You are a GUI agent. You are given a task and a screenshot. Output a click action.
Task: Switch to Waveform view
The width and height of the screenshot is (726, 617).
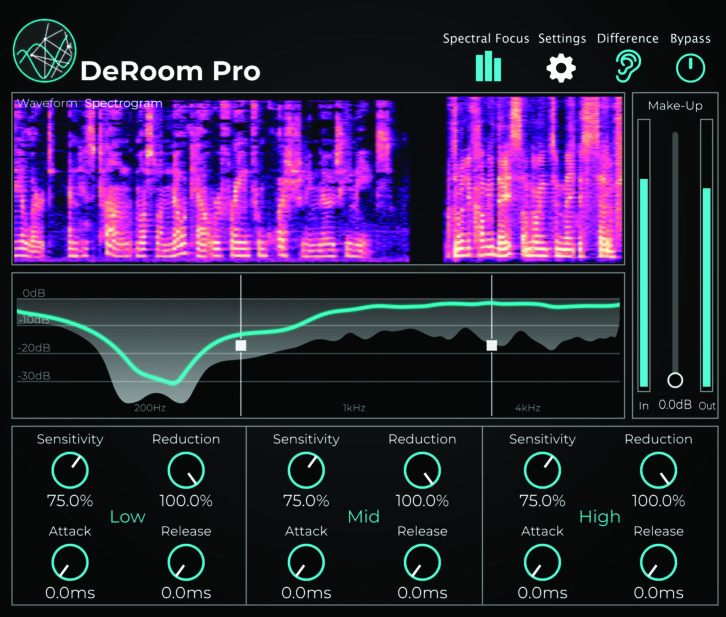(47, 103)
